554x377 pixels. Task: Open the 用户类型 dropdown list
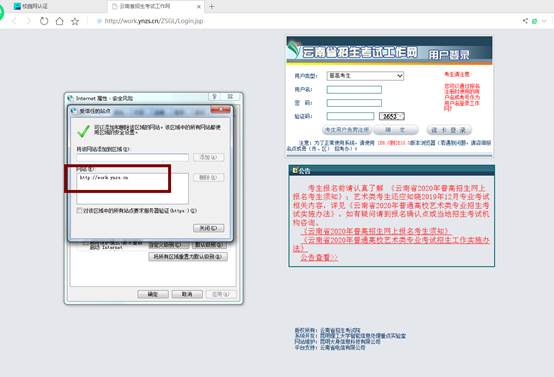click(x=365, y=76)
